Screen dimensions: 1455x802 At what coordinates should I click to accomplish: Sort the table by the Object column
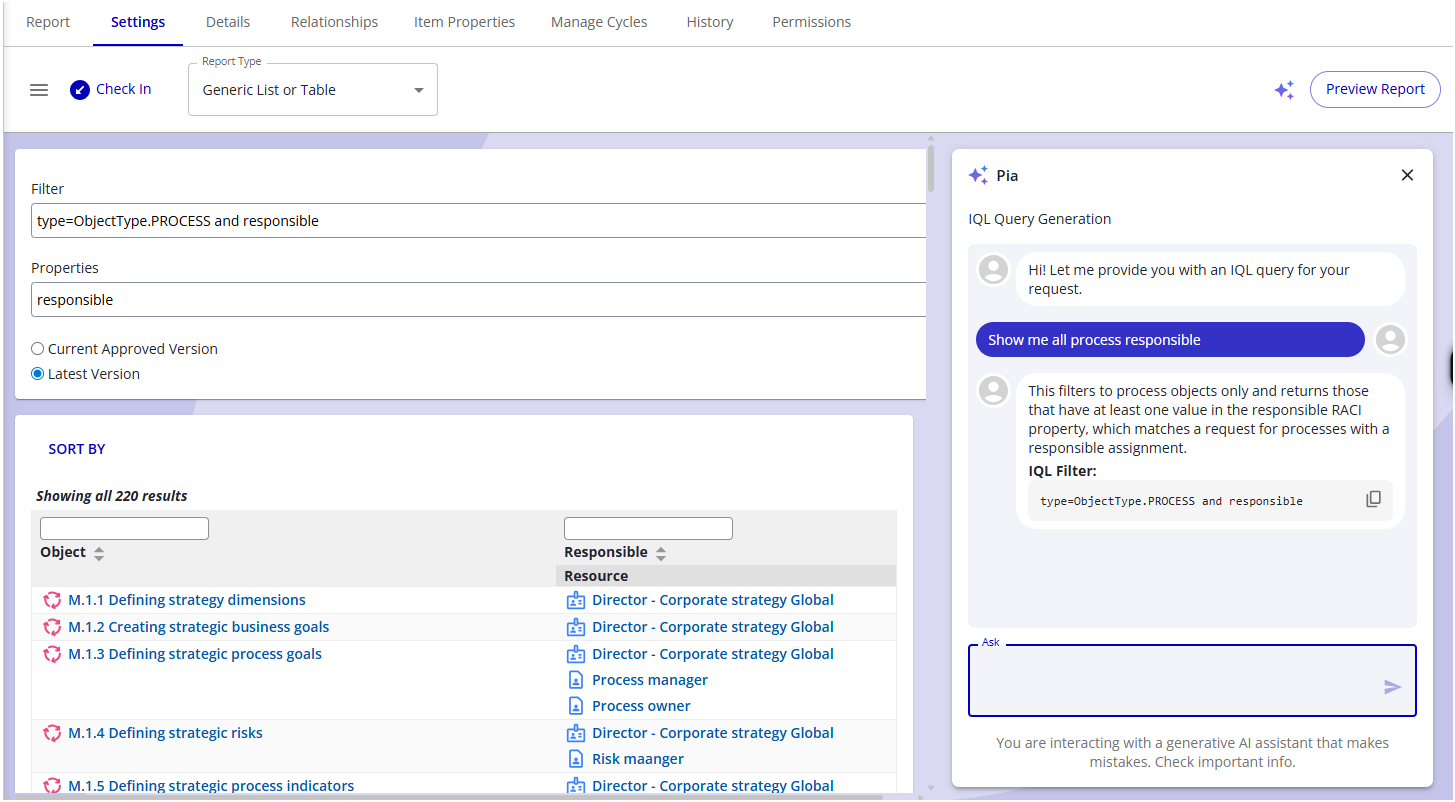[x=99, y=553]
